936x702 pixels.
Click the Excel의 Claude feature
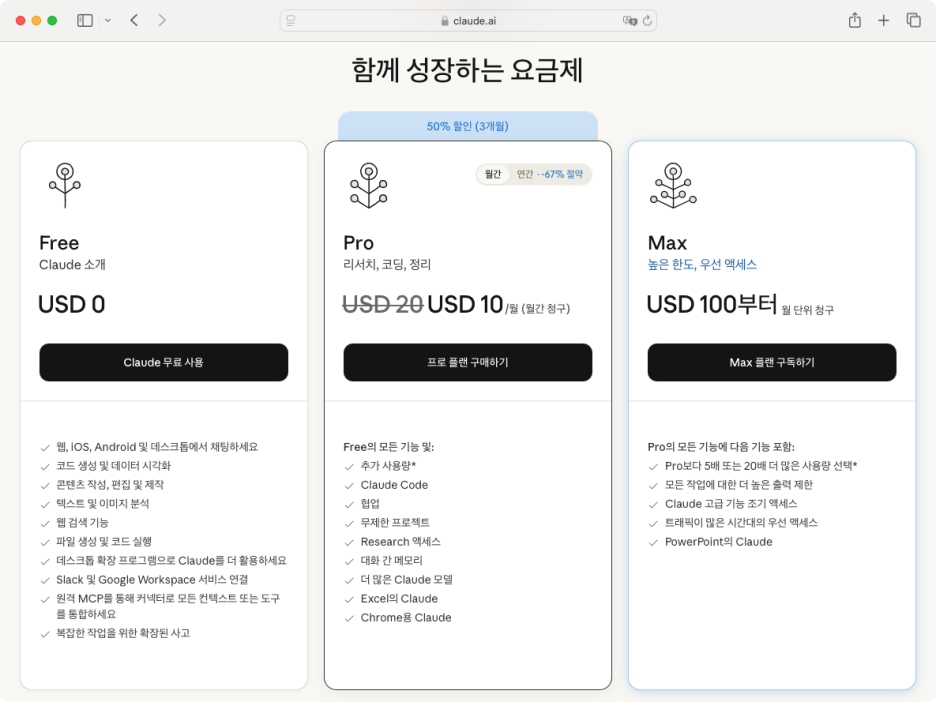point(399,599)
